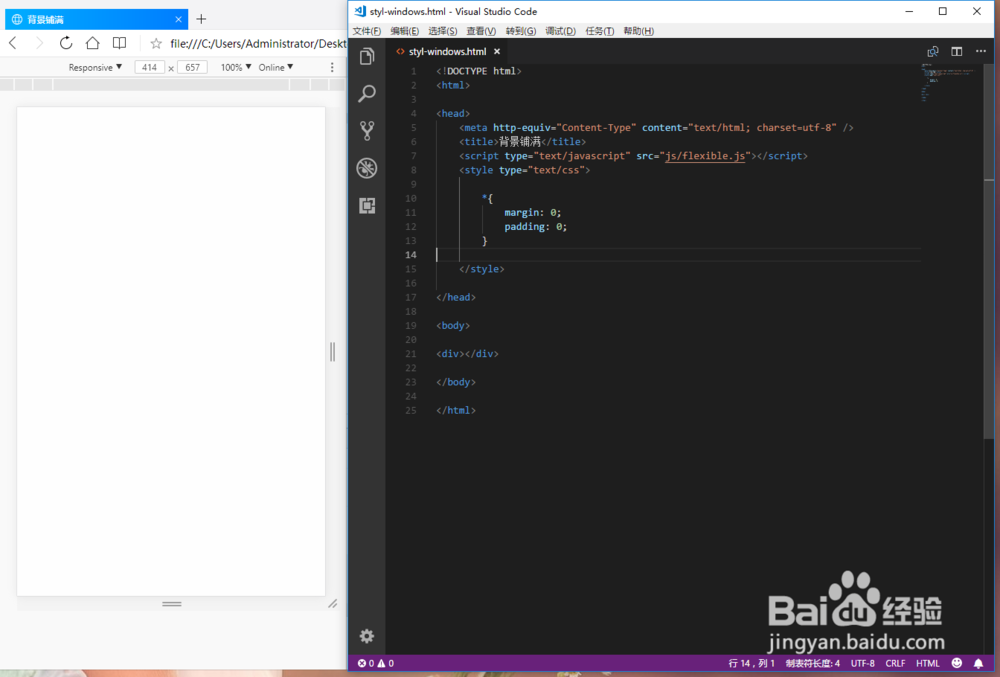Go back in the browser
The image size is (1000, 677).
pos(13,43)
